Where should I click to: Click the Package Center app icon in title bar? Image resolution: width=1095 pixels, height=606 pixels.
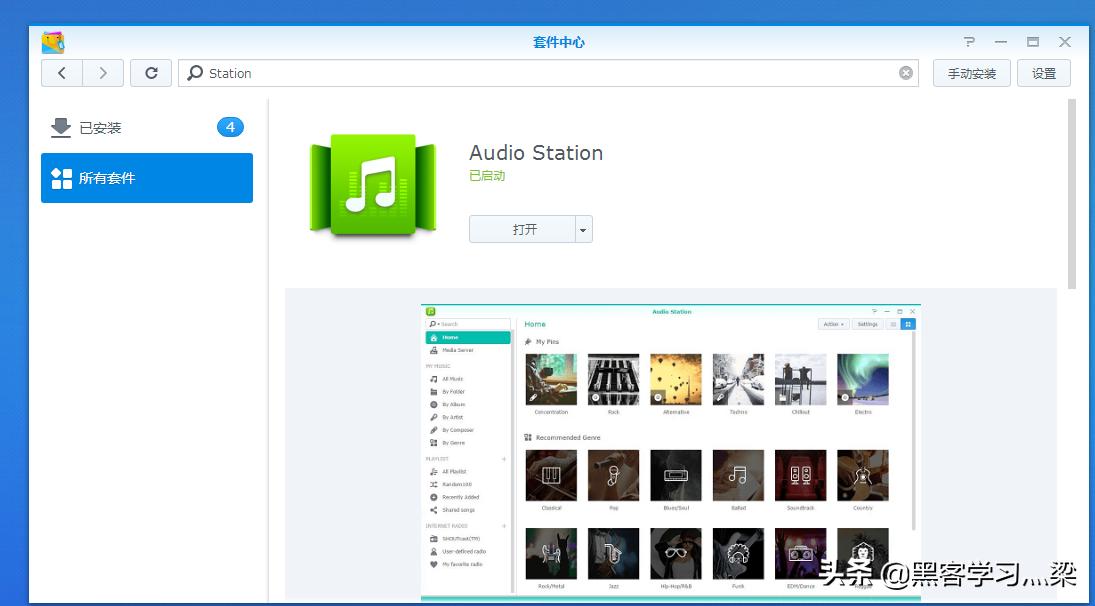coord(52,43)
